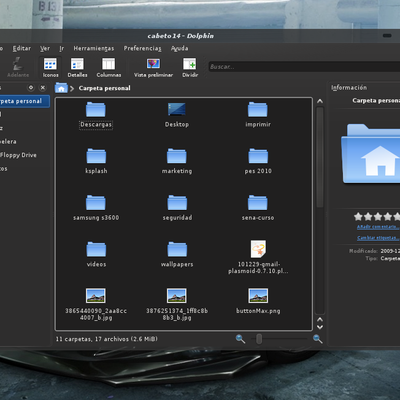
Task: Open the Herramientas menu
Action: pyautogui.click(x=94, y=49)
